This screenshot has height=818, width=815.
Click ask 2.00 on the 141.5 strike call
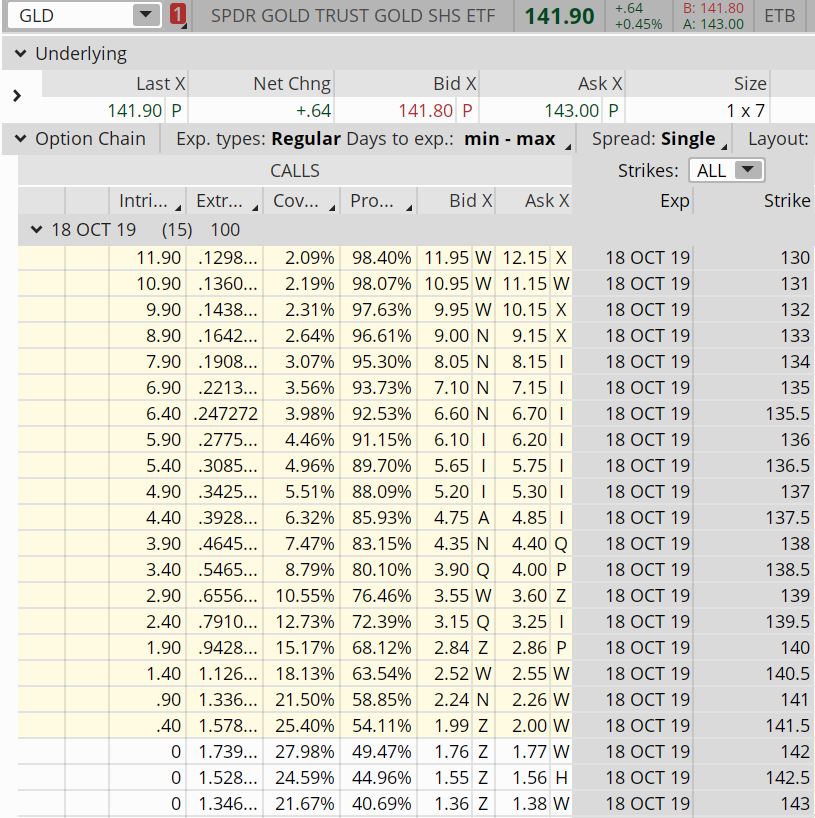pos(529,726)
